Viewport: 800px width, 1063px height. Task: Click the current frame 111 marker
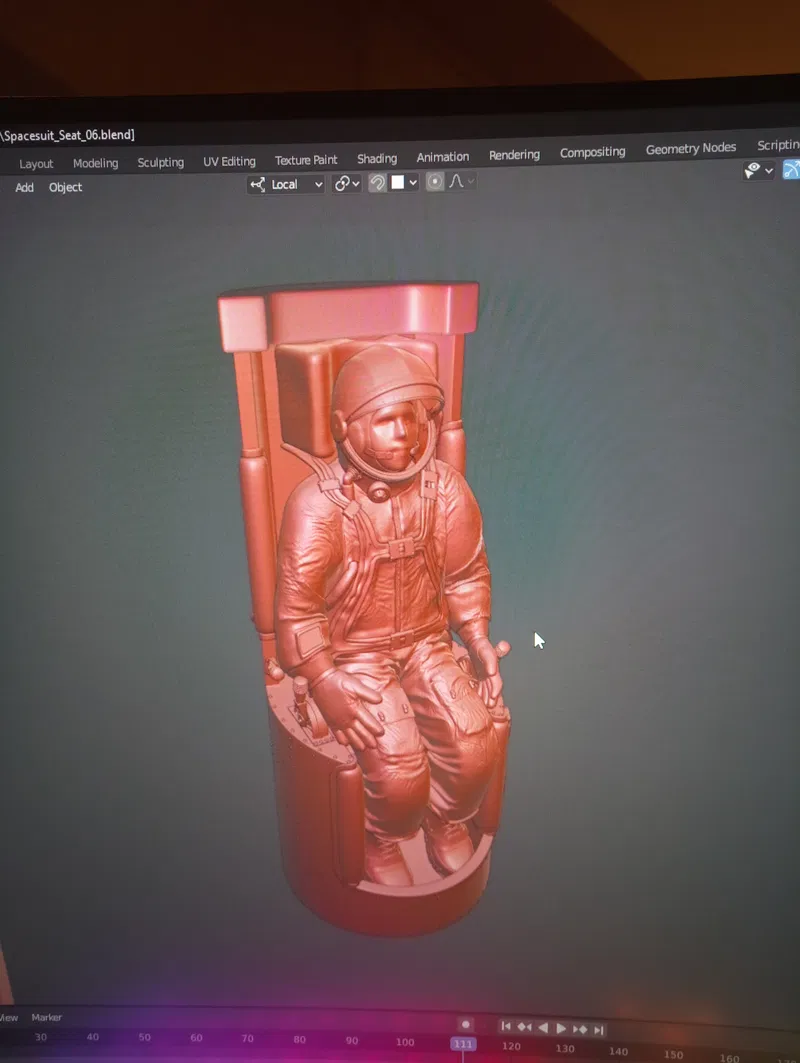click(462, 1043)
